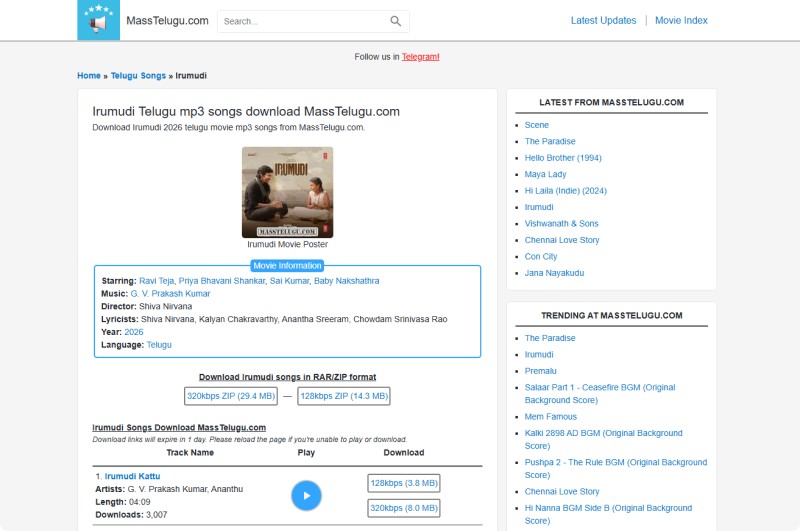Open The Paradise in the Latest list
Image resolution: width=800 pixels, height=531 pixels.
pyautogui.click(x=549, y=141)
